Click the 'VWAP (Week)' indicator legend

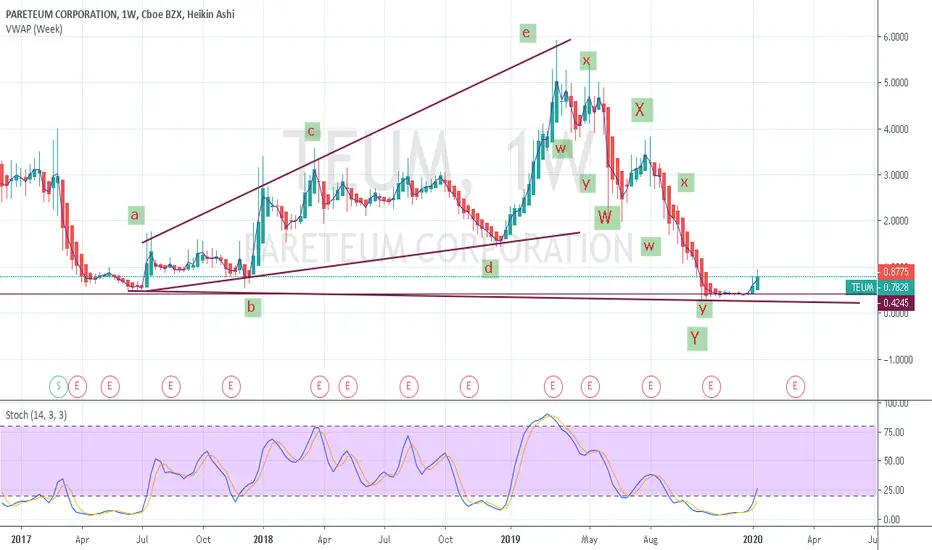tap(34, 29)
